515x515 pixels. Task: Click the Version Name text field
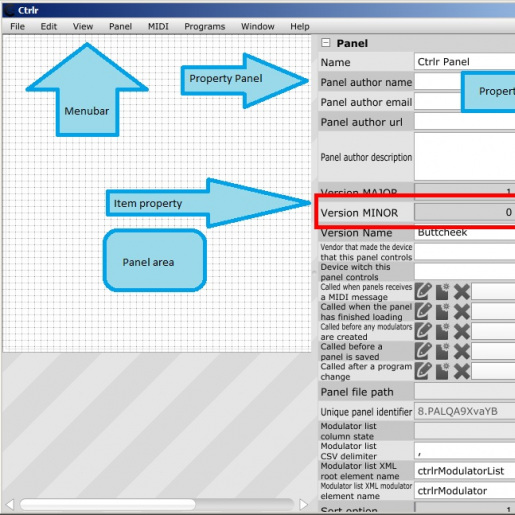point(465,233)
